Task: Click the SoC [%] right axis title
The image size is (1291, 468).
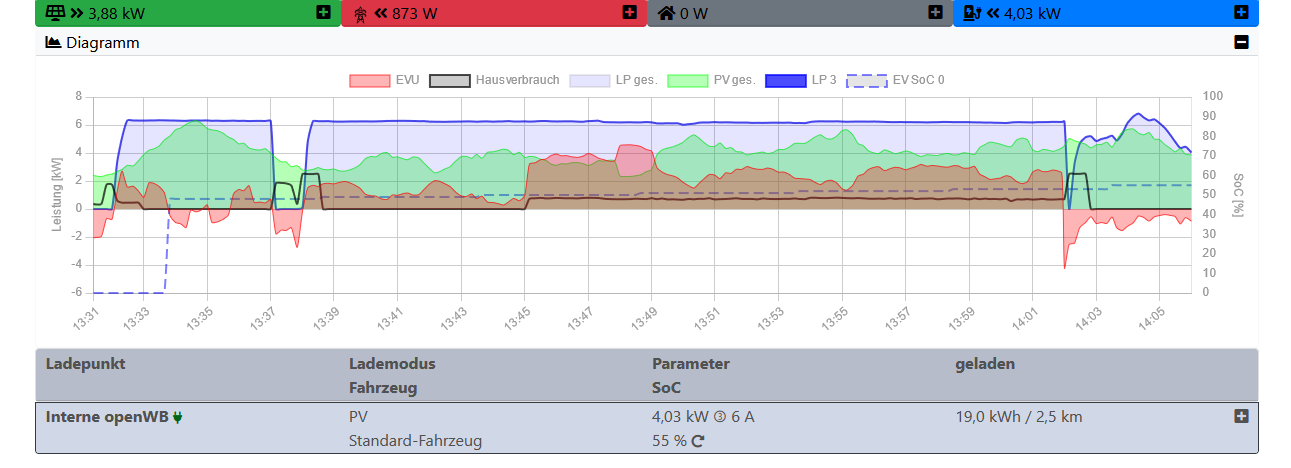Action: tap(1237, 194)
